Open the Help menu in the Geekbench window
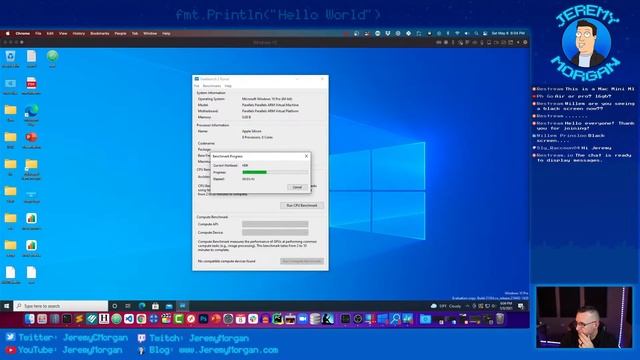Image resolution: width=640 pixels, height=360 pixels. 228,86
